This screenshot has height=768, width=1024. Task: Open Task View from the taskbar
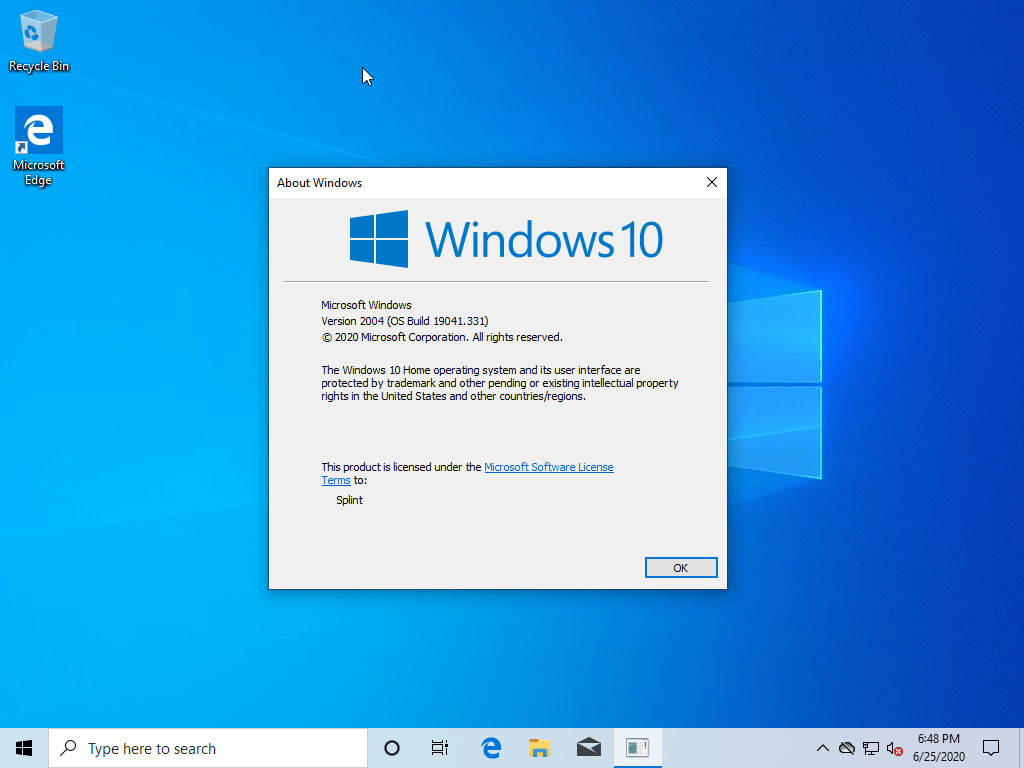440,748
